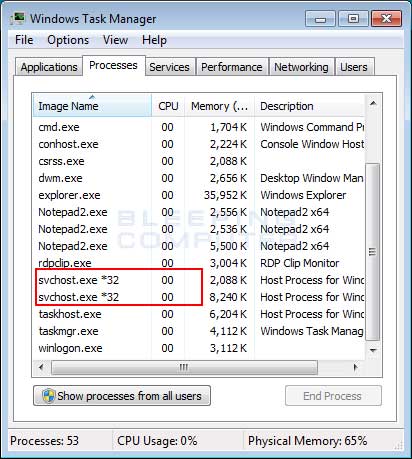
Task: Click the horizontal scrollbar left arrow
Action: (41, 367)
